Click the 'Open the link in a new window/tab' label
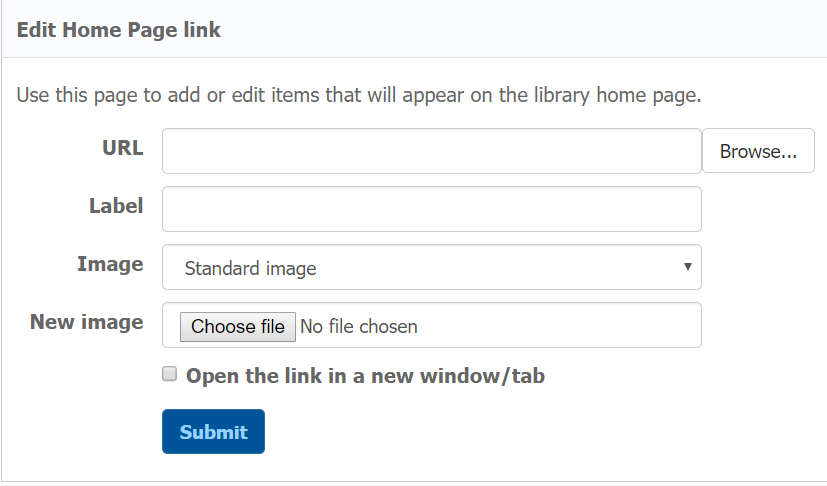The width and height of the screenshot is (827, 486). click(x=365, y=376)
